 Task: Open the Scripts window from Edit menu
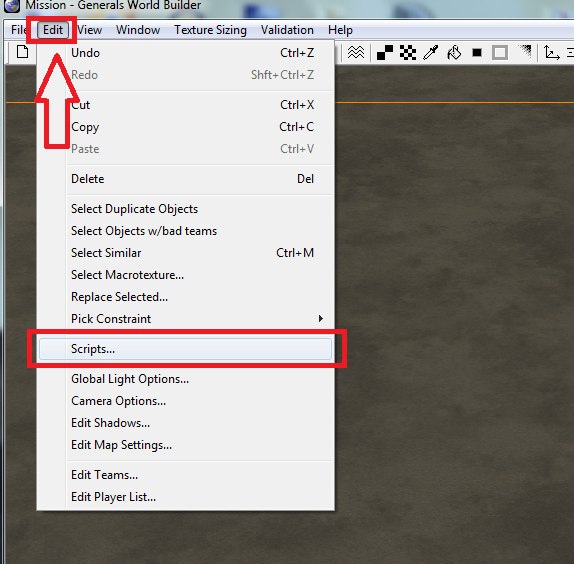(186, 349)
